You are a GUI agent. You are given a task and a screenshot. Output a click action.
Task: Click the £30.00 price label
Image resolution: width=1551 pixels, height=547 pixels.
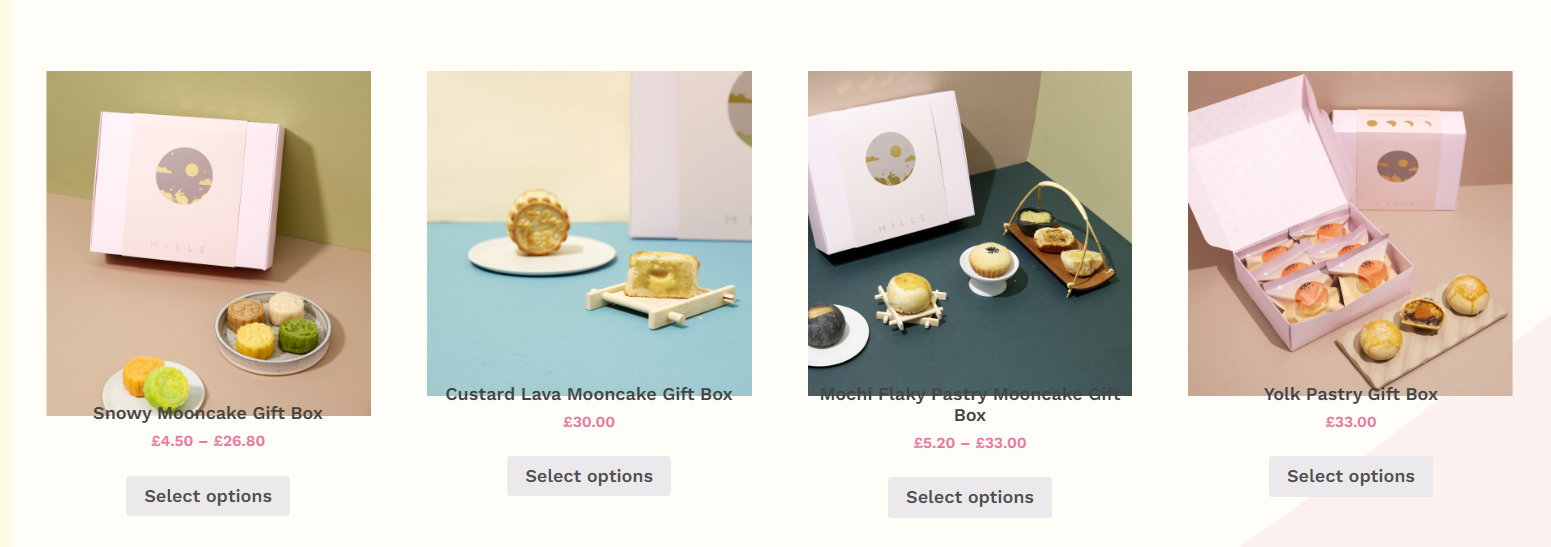(x=589, y=422)
